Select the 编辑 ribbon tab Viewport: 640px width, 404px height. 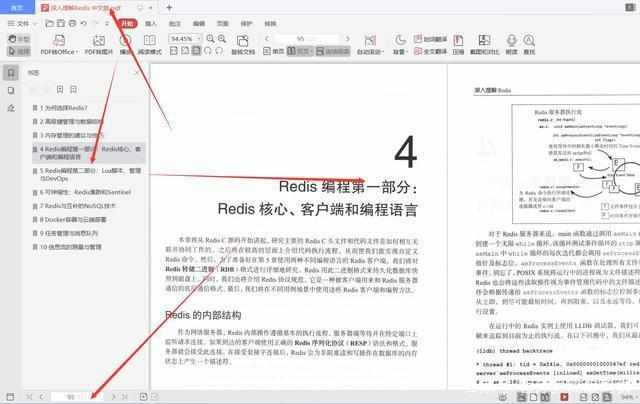click(199, 24)
